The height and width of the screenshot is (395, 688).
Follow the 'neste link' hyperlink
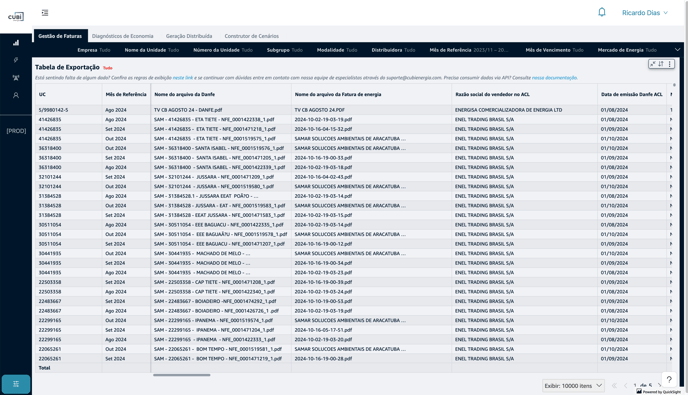(183, 78)
